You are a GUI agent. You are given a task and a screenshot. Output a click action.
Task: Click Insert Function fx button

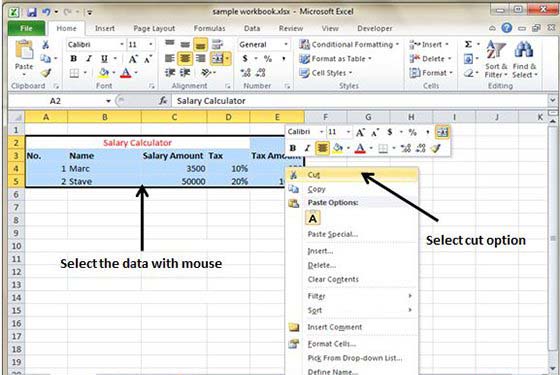tap(163, 101)
